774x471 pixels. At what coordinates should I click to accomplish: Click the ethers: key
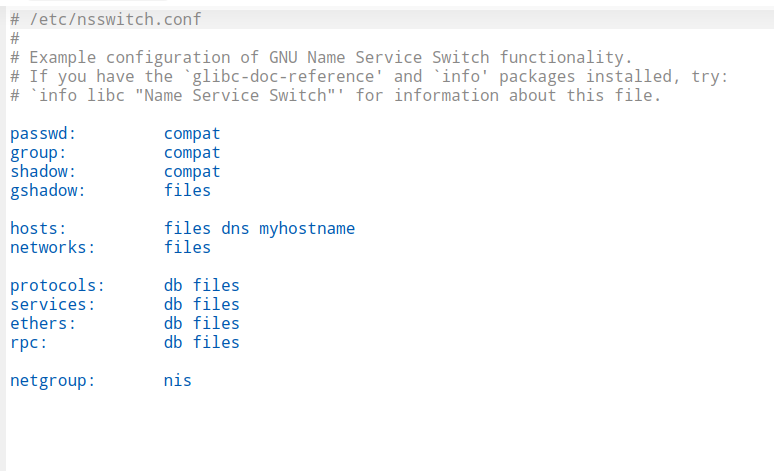tap(43, 324)
